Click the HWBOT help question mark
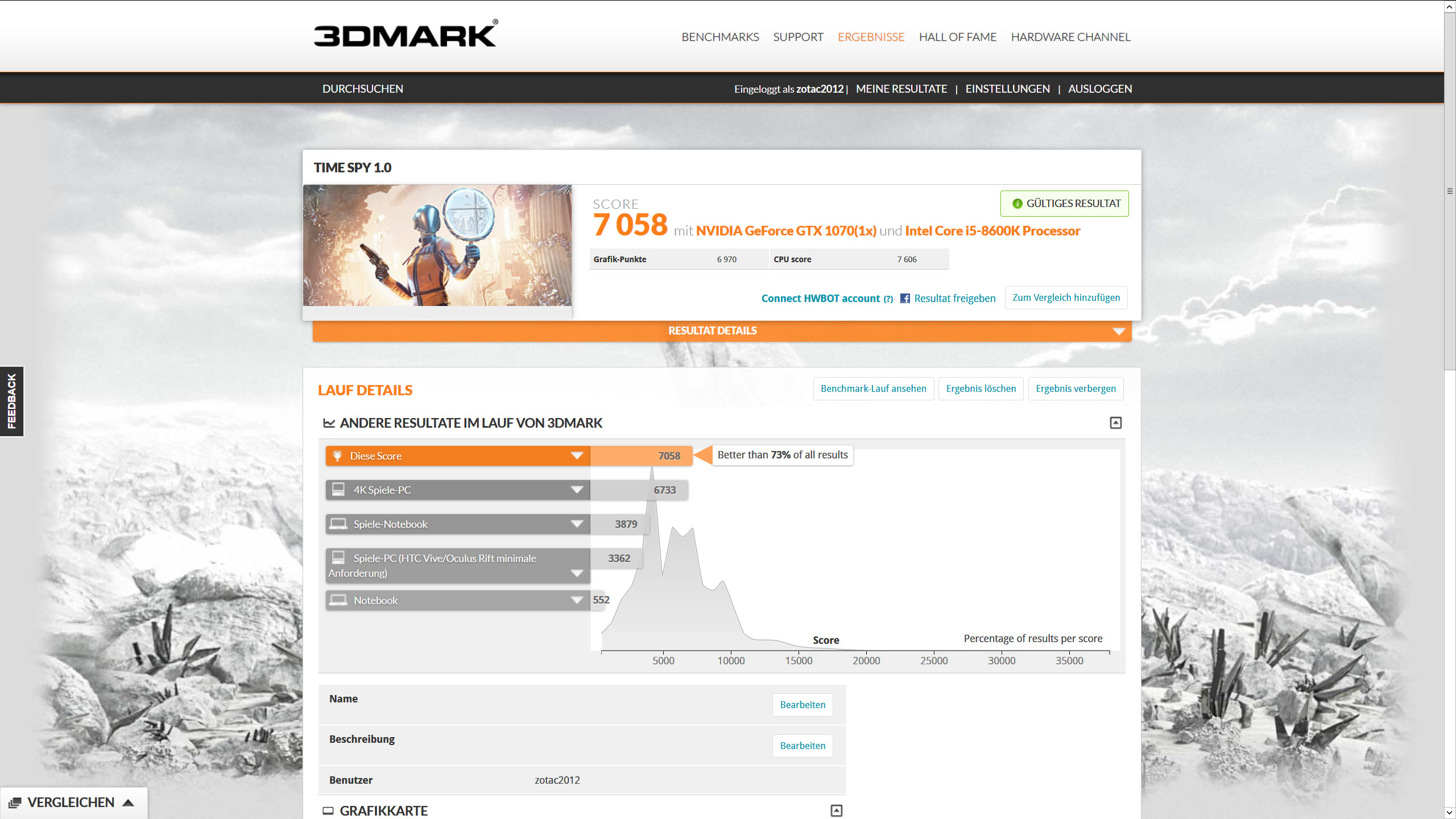 888,299
